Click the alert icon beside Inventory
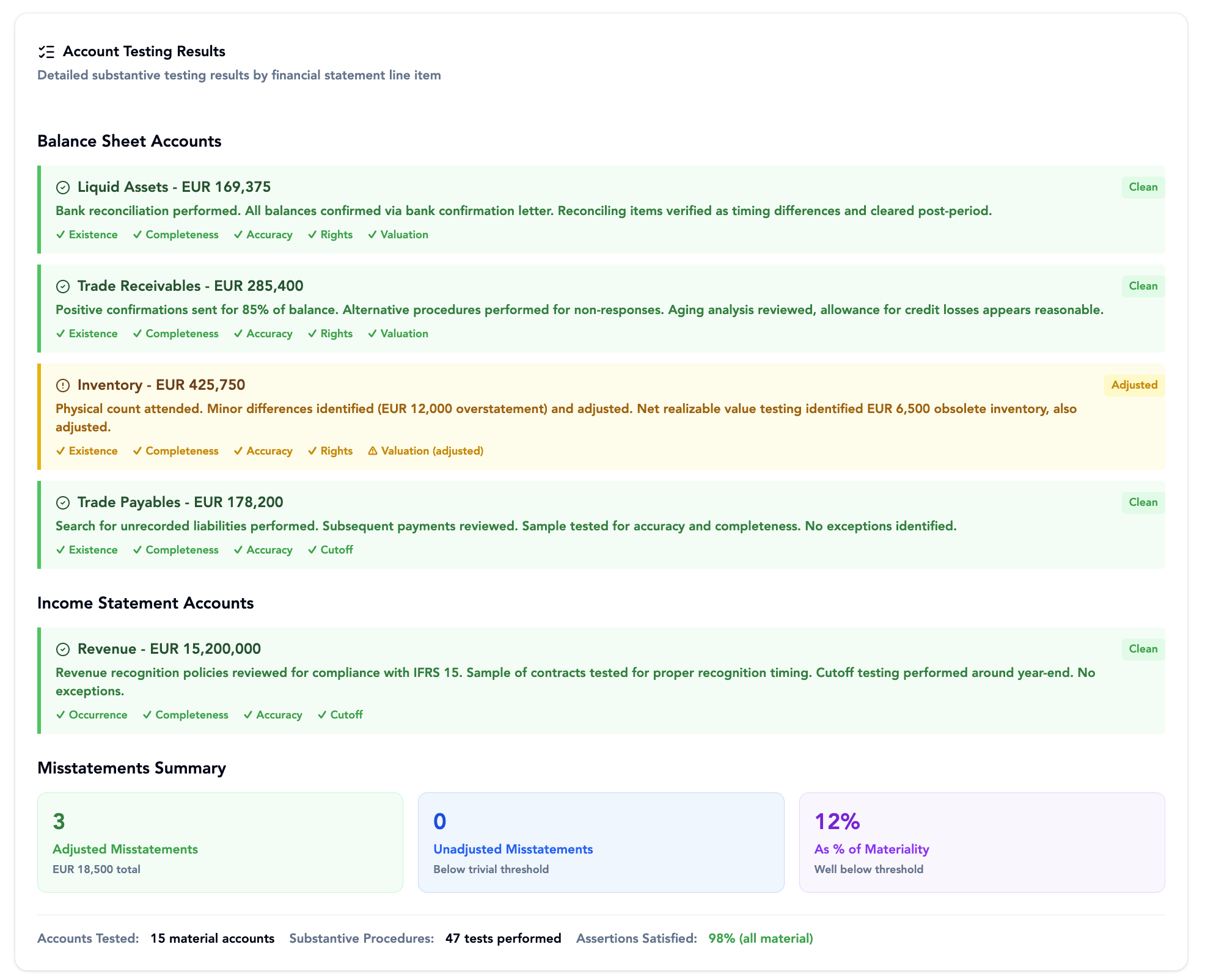 [64, 385]
